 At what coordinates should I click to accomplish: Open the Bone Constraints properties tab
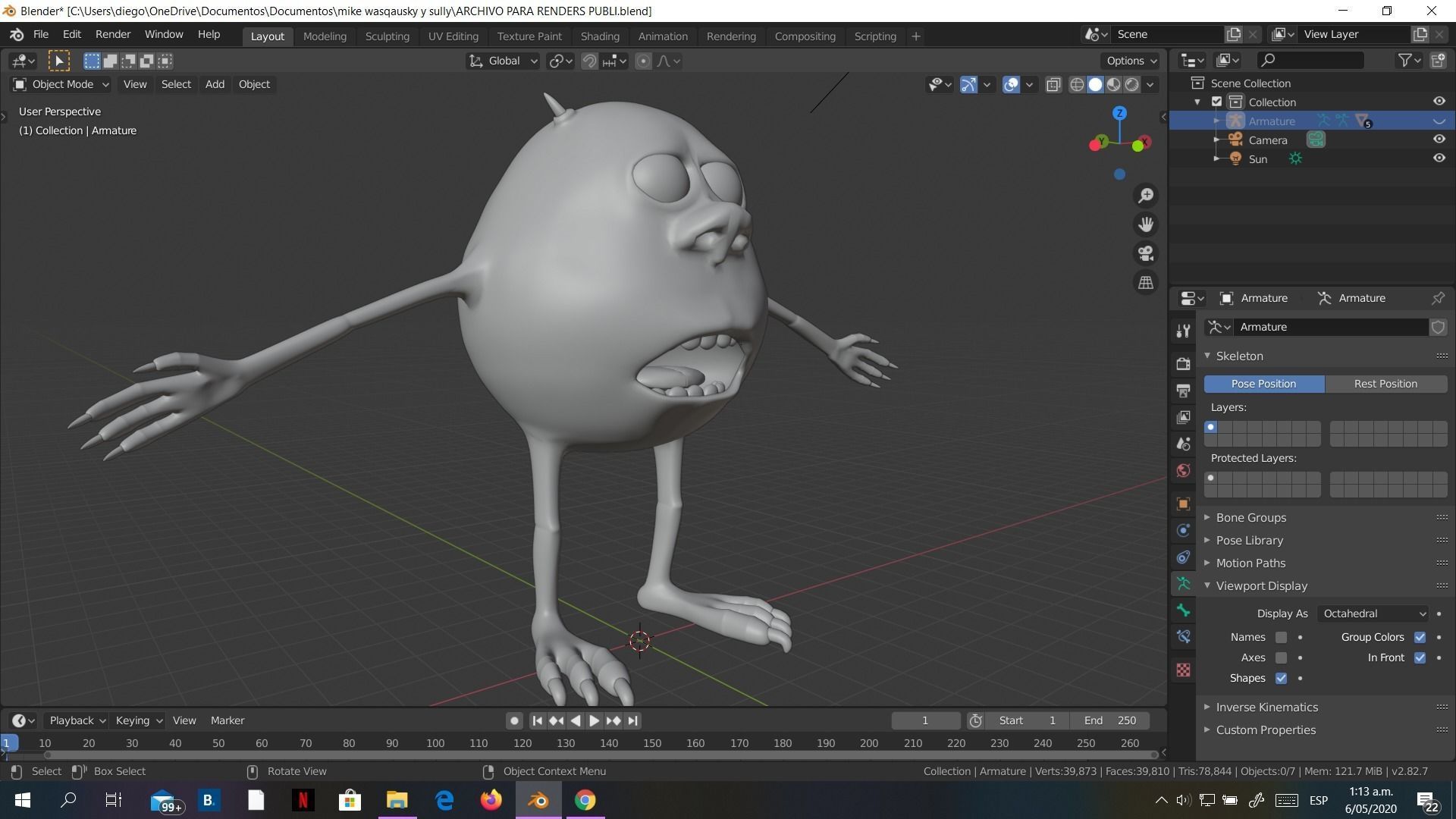point(1183,637)
